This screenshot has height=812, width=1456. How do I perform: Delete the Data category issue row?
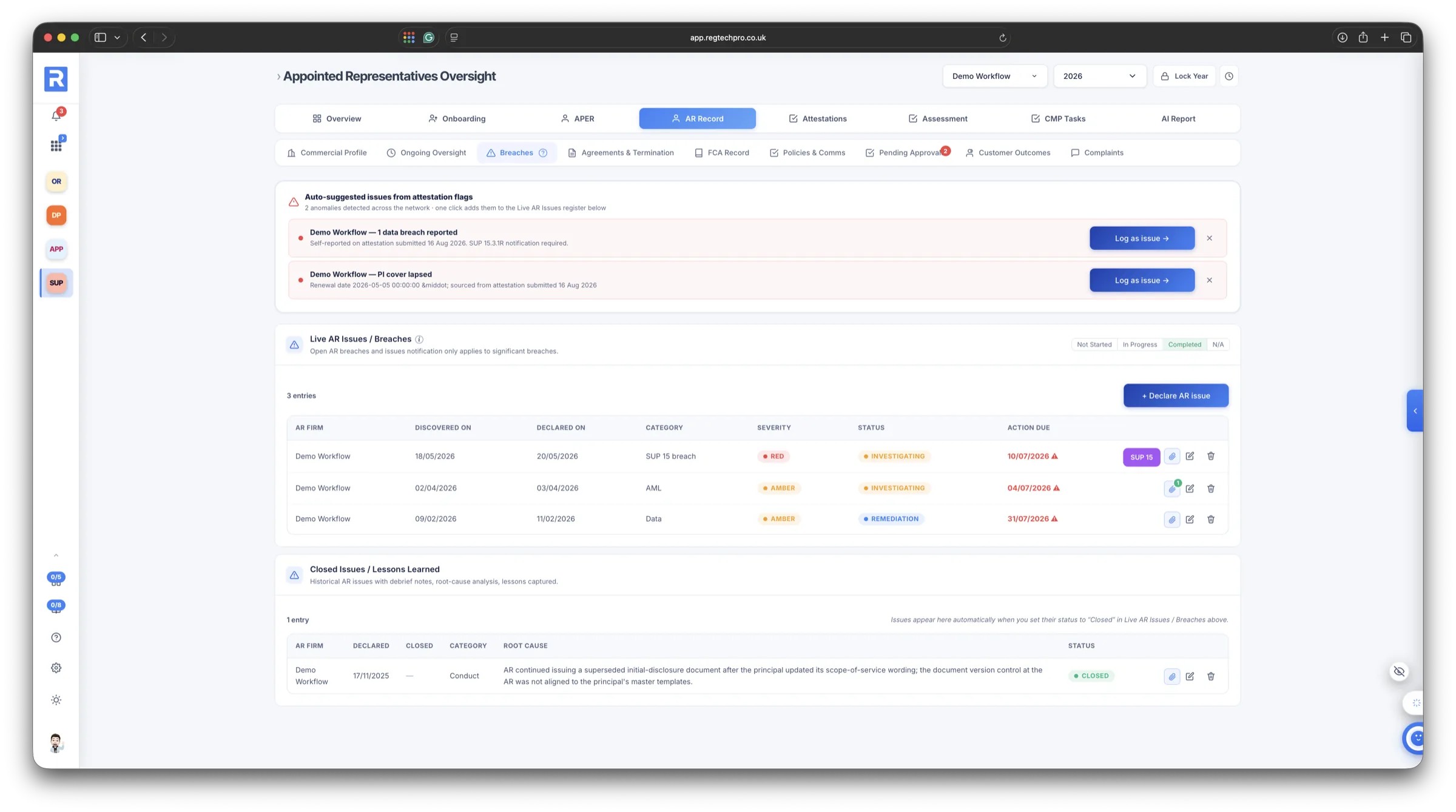pyautogui.click(x=1211, y=519)
